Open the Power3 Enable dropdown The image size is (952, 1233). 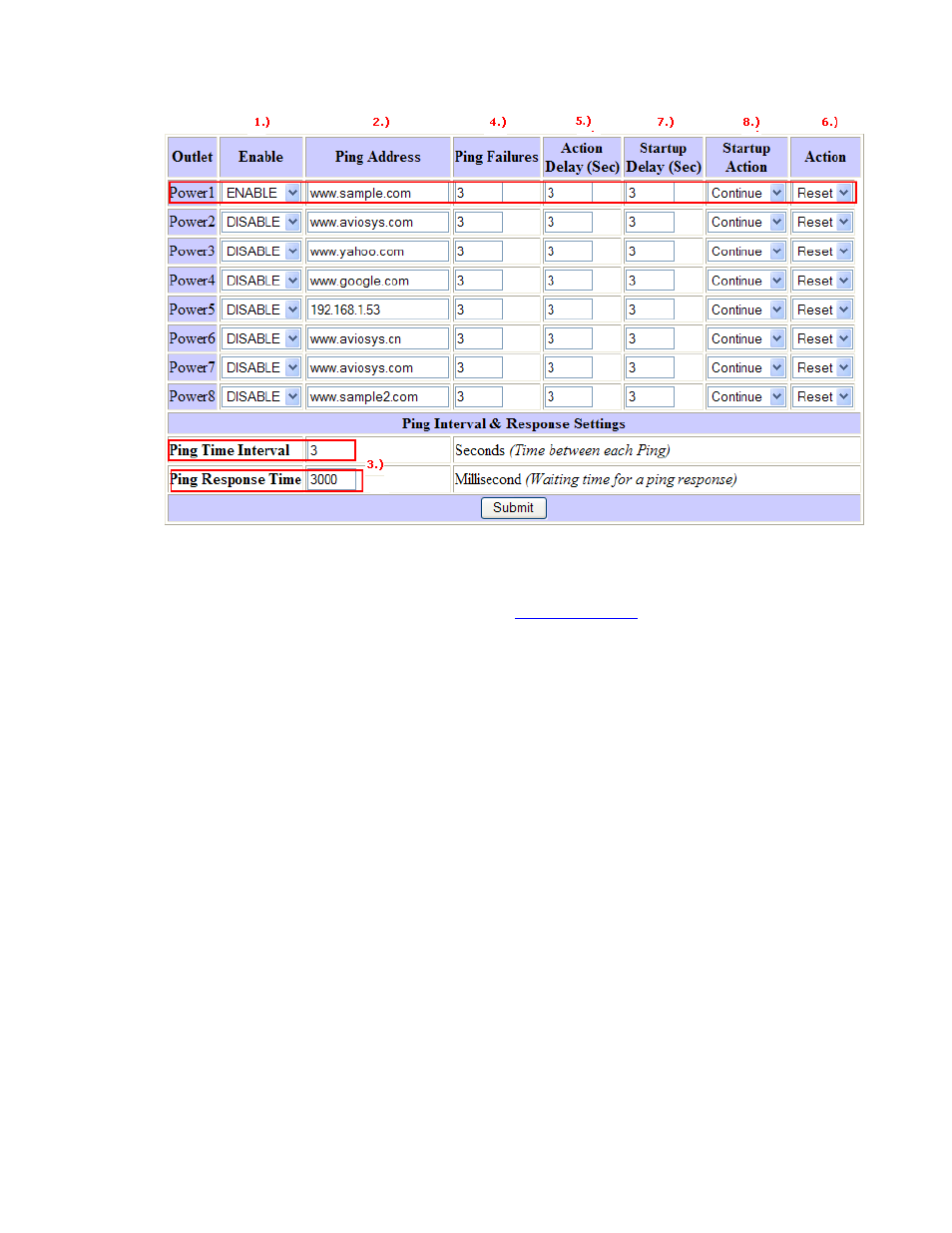pyautogui.click(x=260, y=252)
